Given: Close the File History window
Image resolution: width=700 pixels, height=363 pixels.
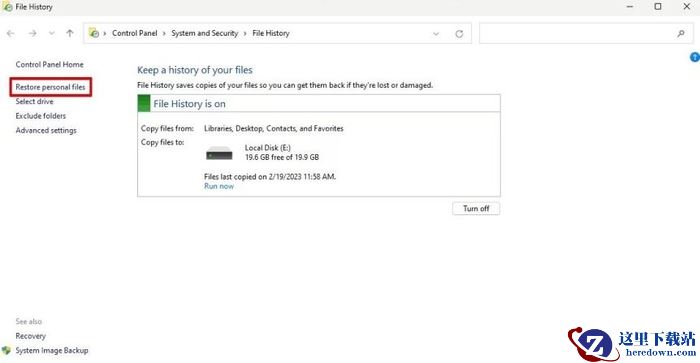Looking at the screenshot, I should (687, 7).
